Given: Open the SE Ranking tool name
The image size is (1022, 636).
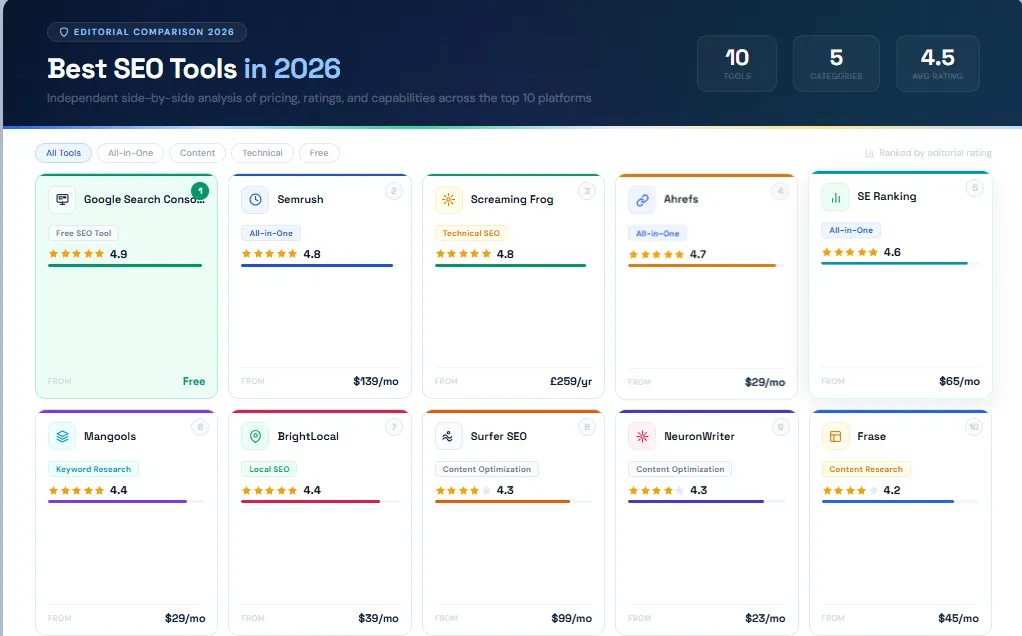Looking at the screenshot, I should [886, 197].
